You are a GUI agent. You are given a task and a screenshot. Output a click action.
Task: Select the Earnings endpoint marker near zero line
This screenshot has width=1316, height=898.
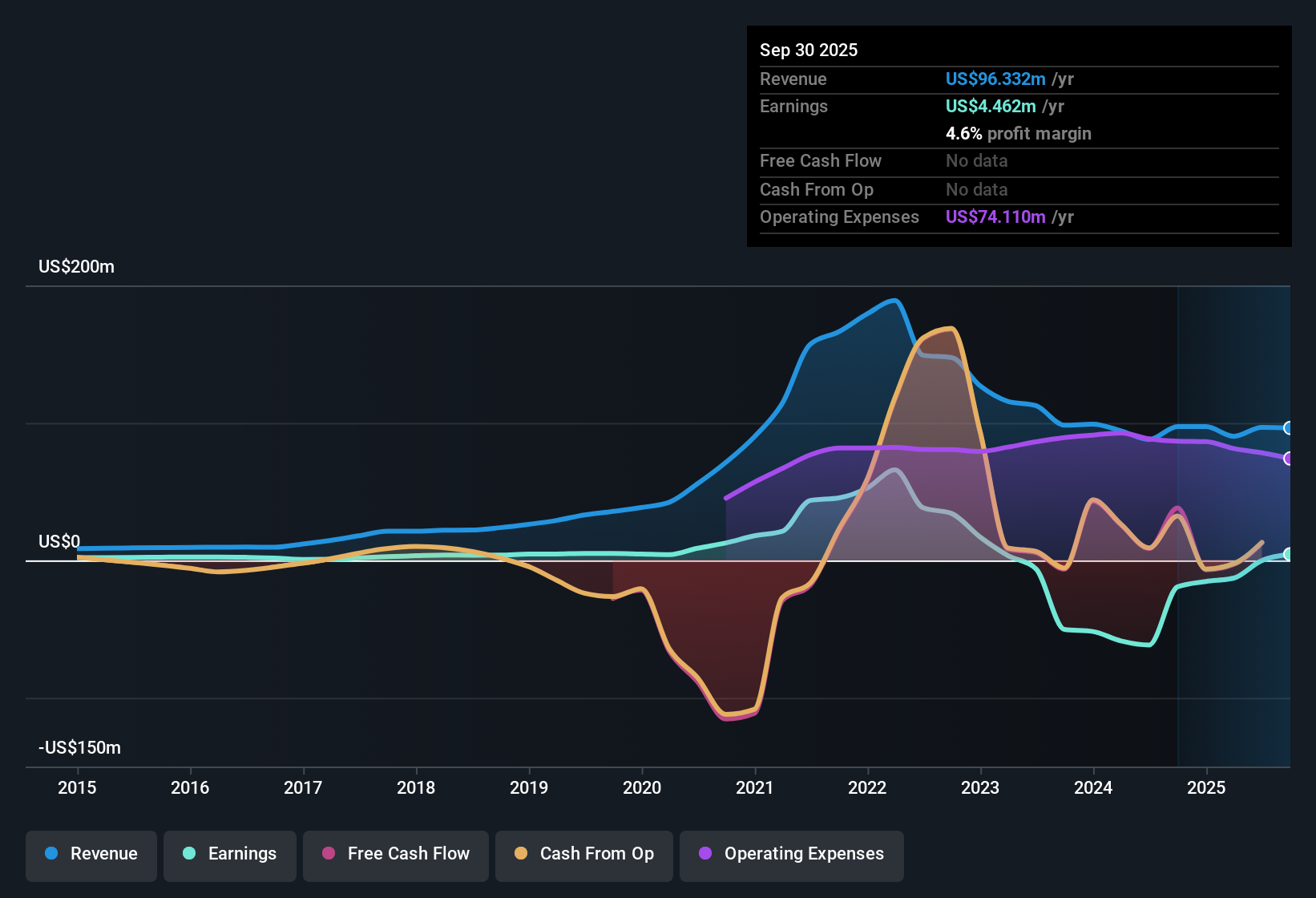1290,554
